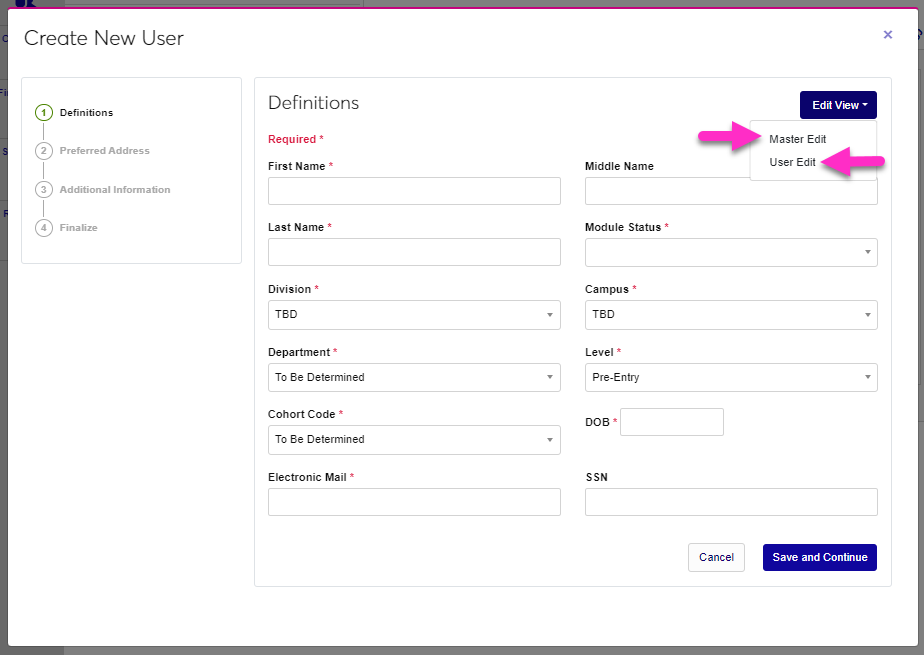Open the Campus dropdown showing TBD
The height and width of the screenshot is (655, 924).
(x=730, y=315)
